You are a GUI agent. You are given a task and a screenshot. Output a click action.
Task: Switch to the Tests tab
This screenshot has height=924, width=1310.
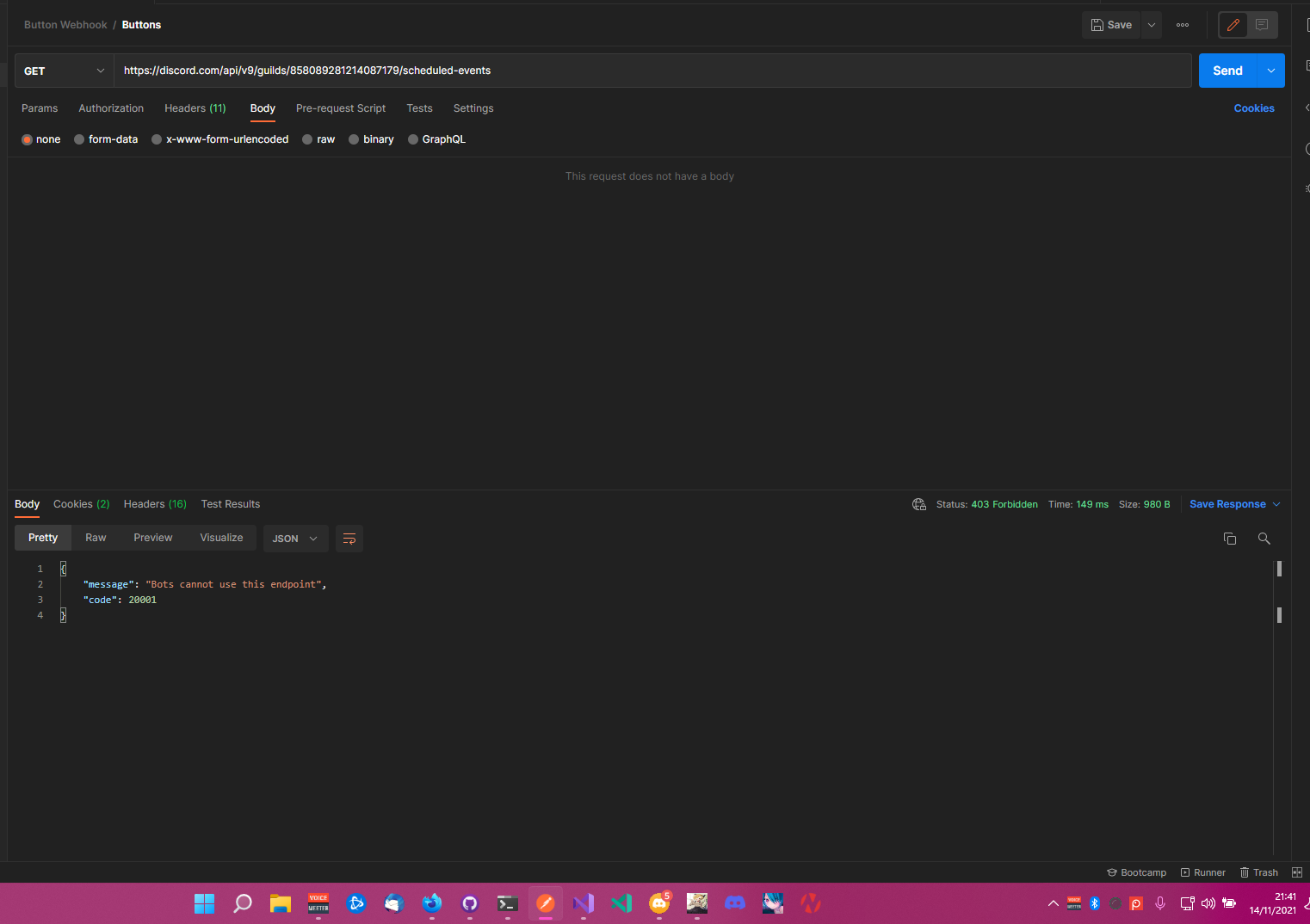click(x=419, y=108)
